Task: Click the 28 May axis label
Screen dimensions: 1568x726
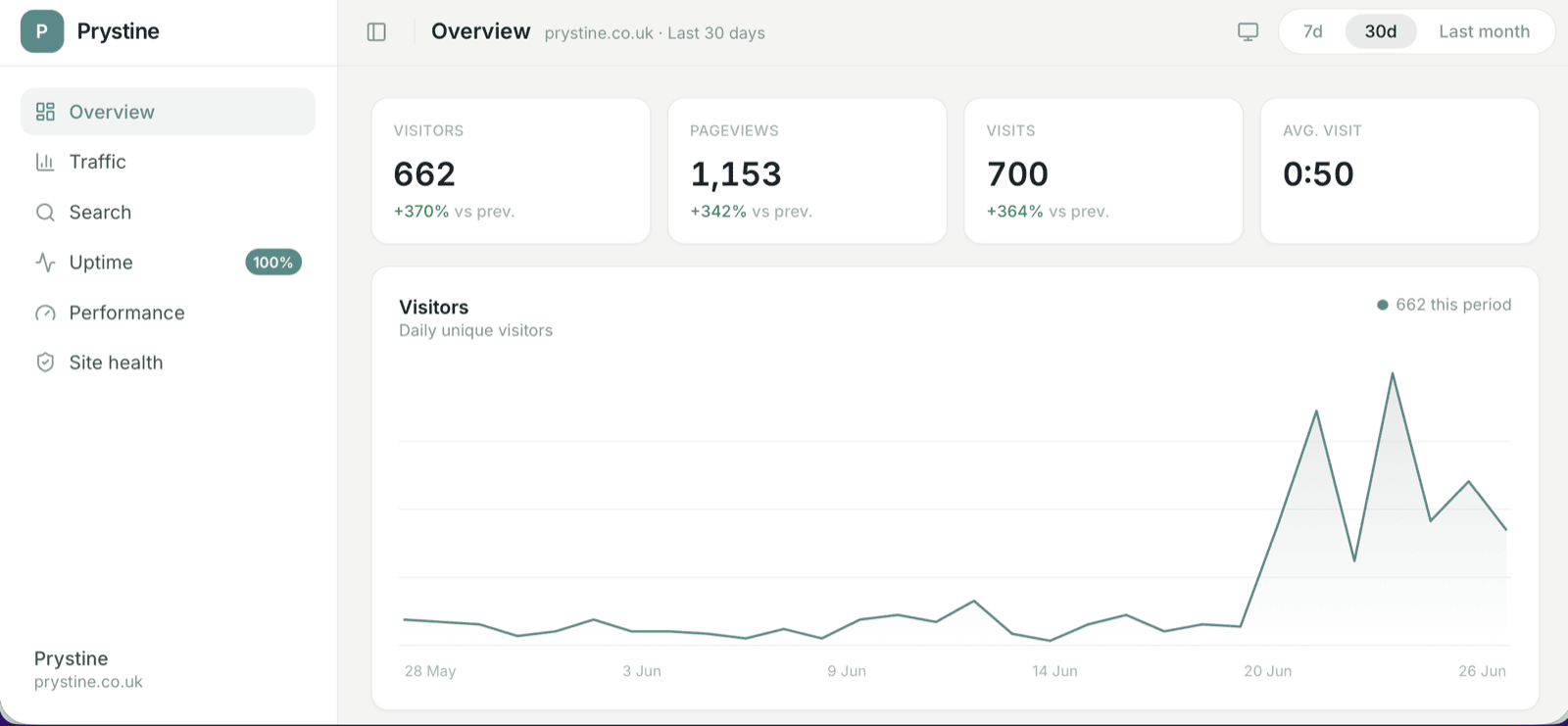Action: coord(430,671)
